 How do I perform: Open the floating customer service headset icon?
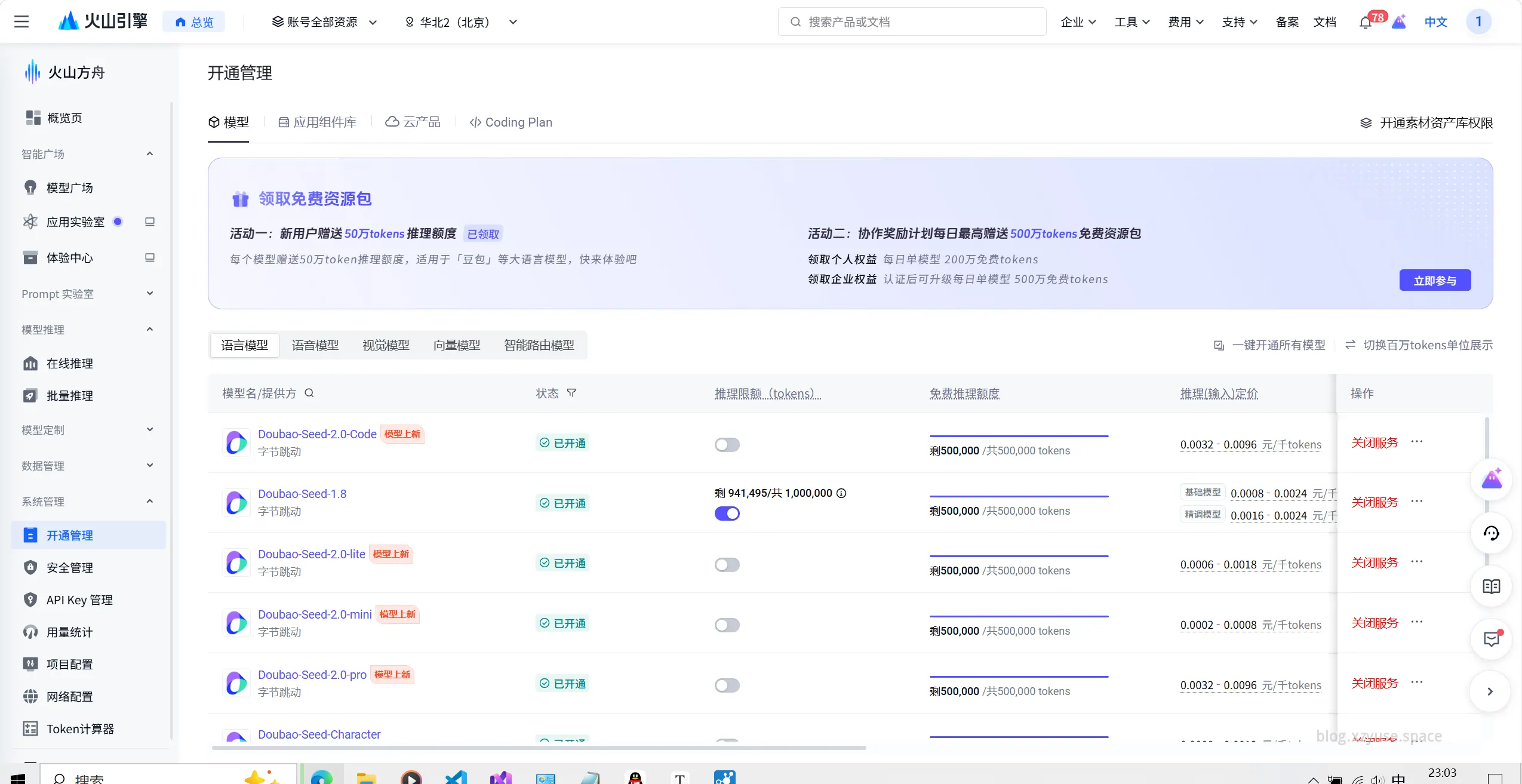pyautogui.click(x=1491, y=533)
